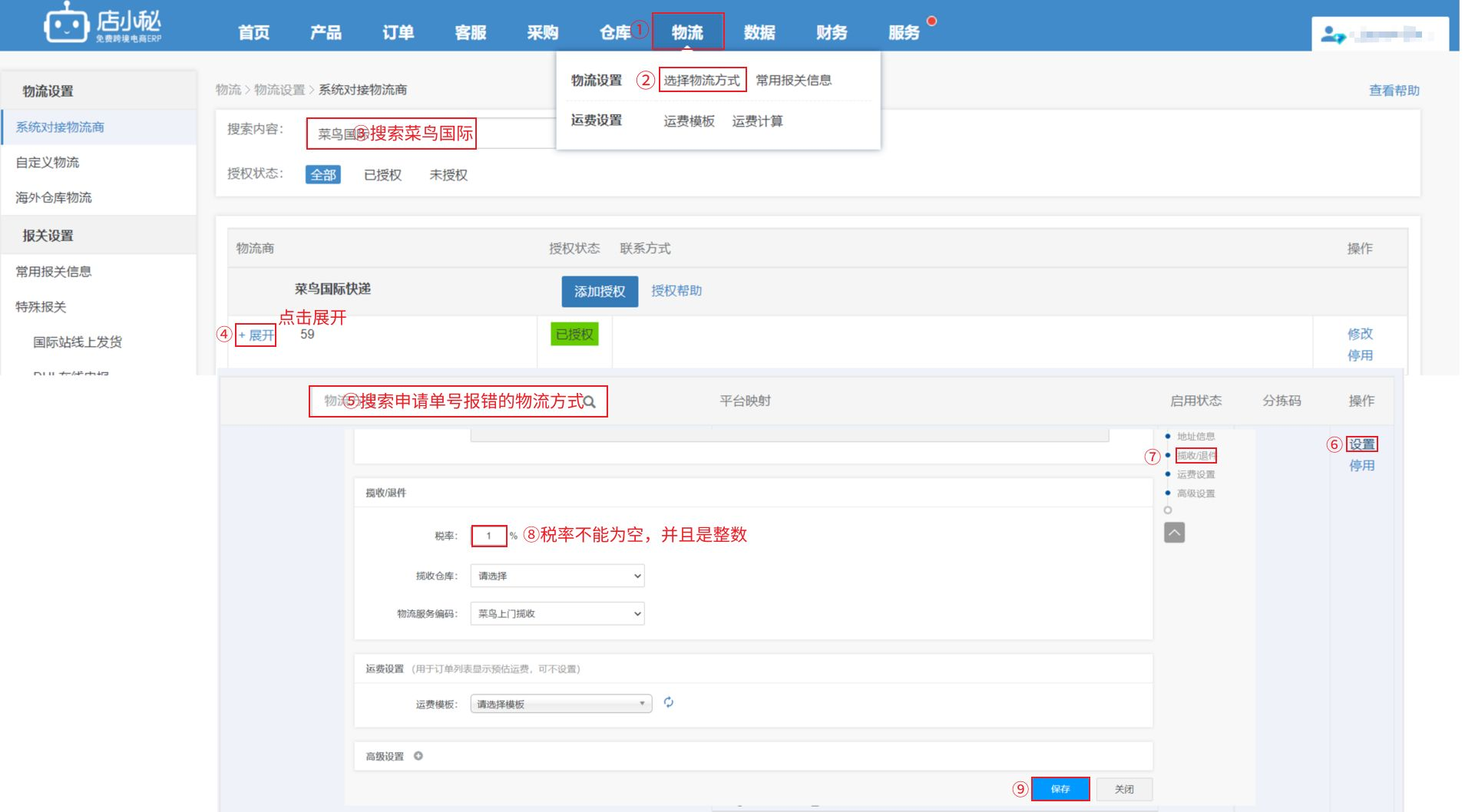The image size is (1465, 812).
Task: Click the 关闭 button
Action: [1124, 789]
